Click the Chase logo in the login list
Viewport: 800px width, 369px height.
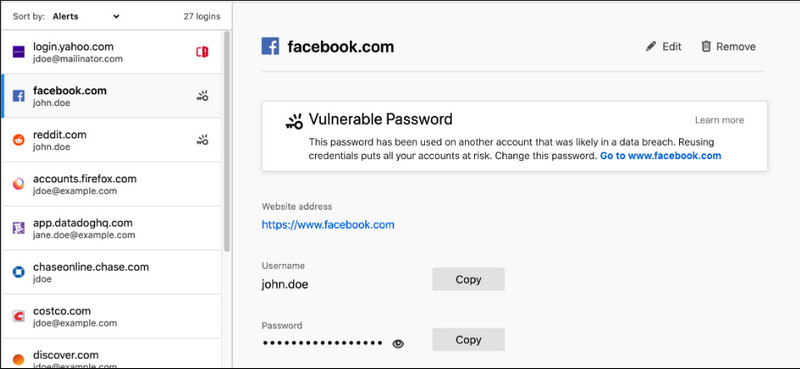coord(18,272)
